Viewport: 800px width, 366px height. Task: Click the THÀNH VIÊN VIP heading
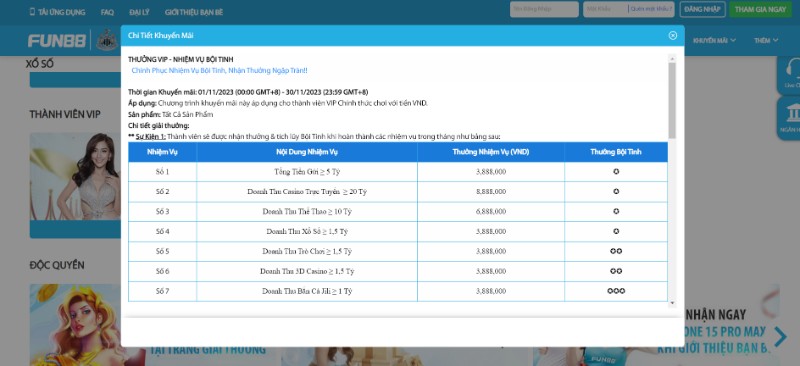(x=65, y=114)
